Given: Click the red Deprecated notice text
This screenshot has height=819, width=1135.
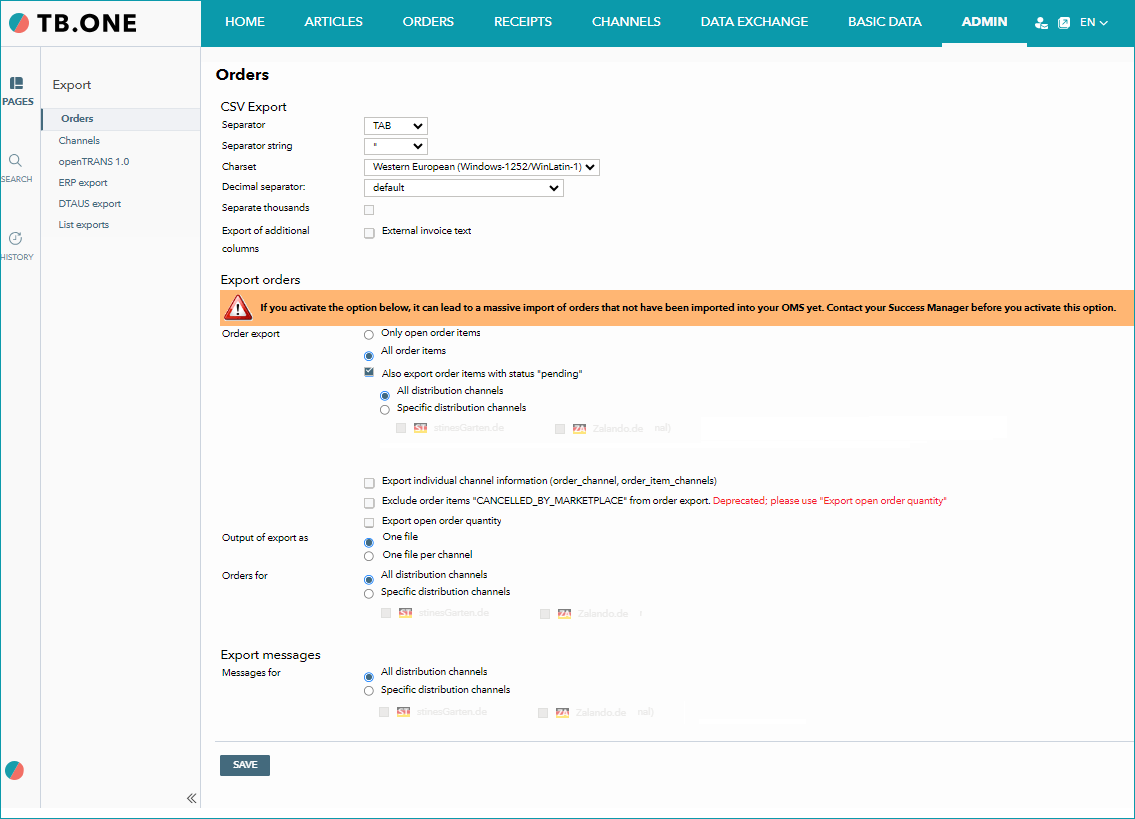Looking at the screenshot, I should point(830,501).
